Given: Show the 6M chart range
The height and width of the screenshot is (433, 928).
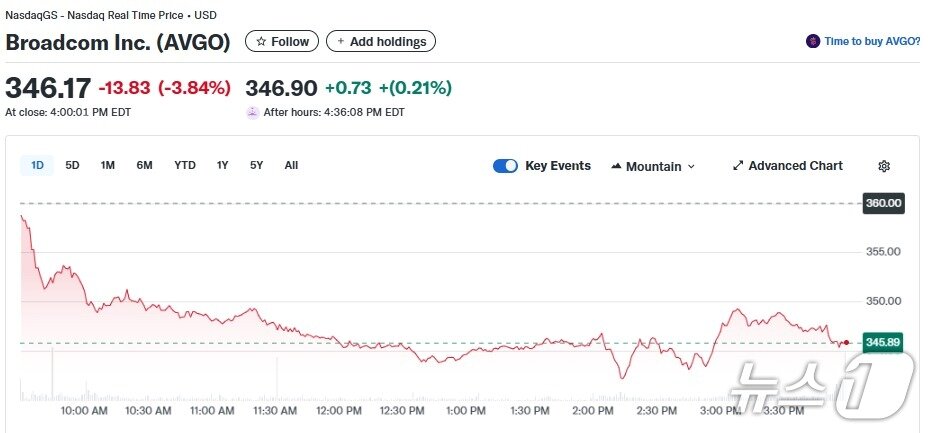Looking at the screenshot, I should (x=144, y=166).
